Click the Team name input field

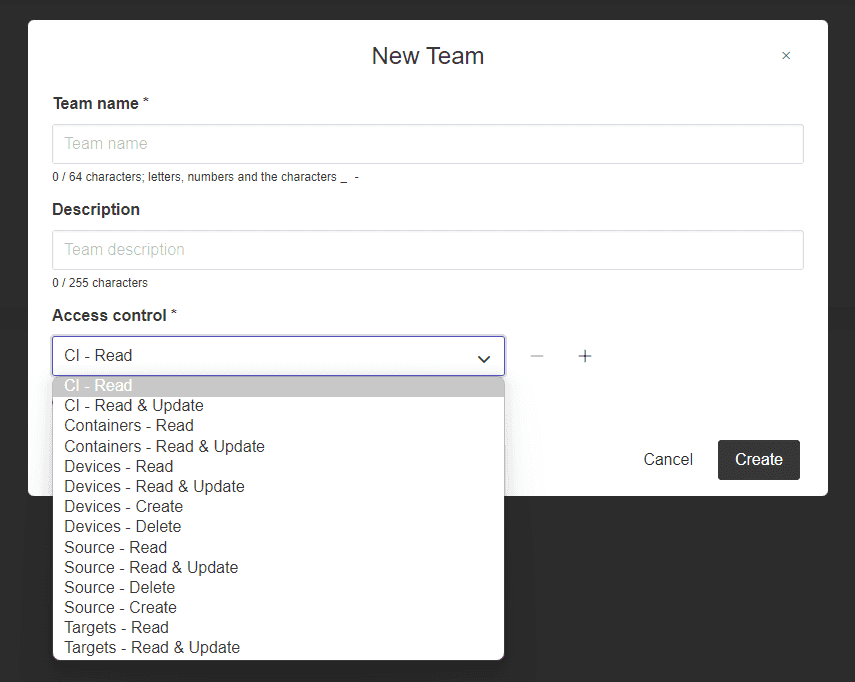click(x=427, y=144)
